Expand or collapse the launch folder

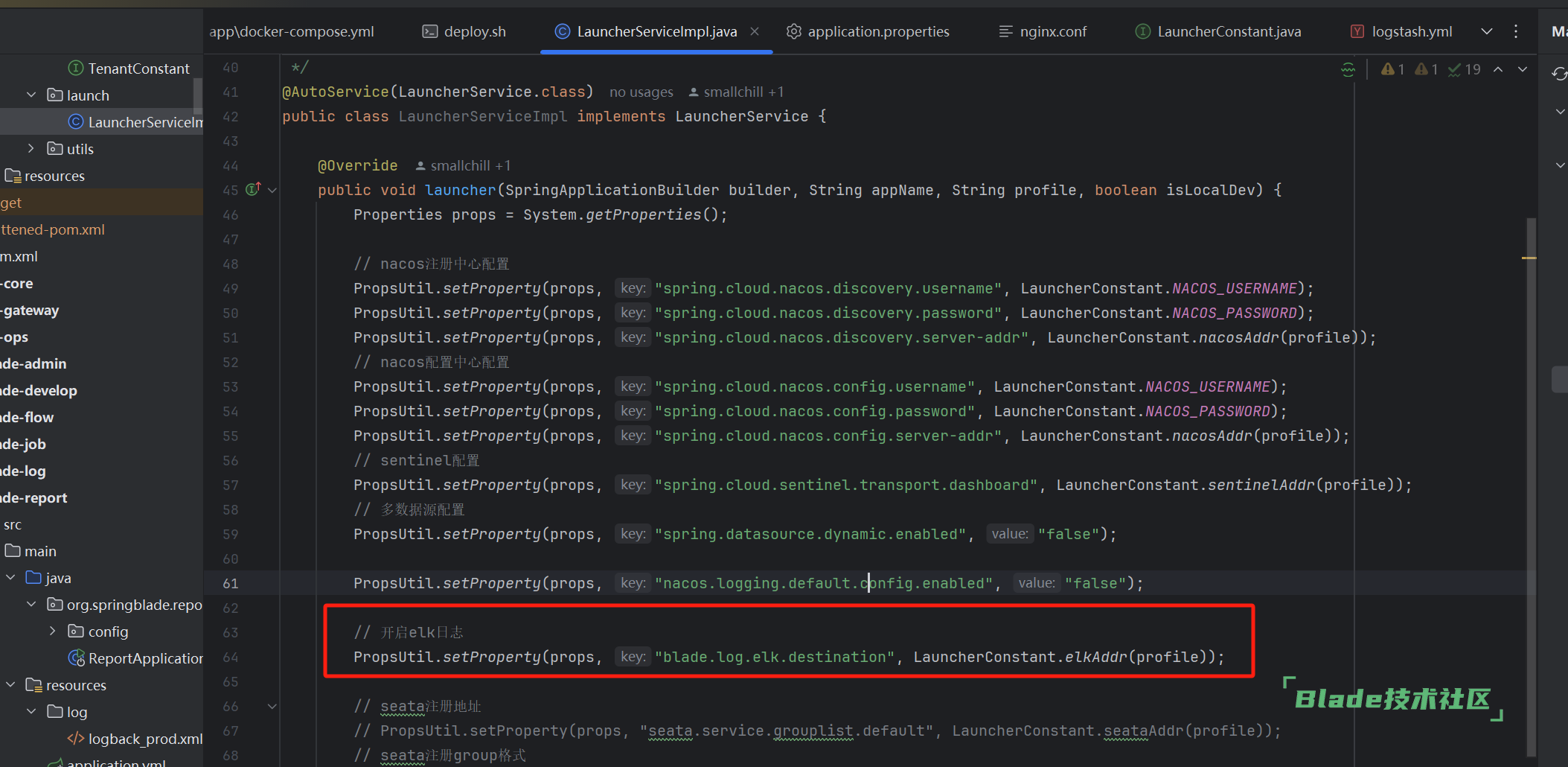point(31,95)
